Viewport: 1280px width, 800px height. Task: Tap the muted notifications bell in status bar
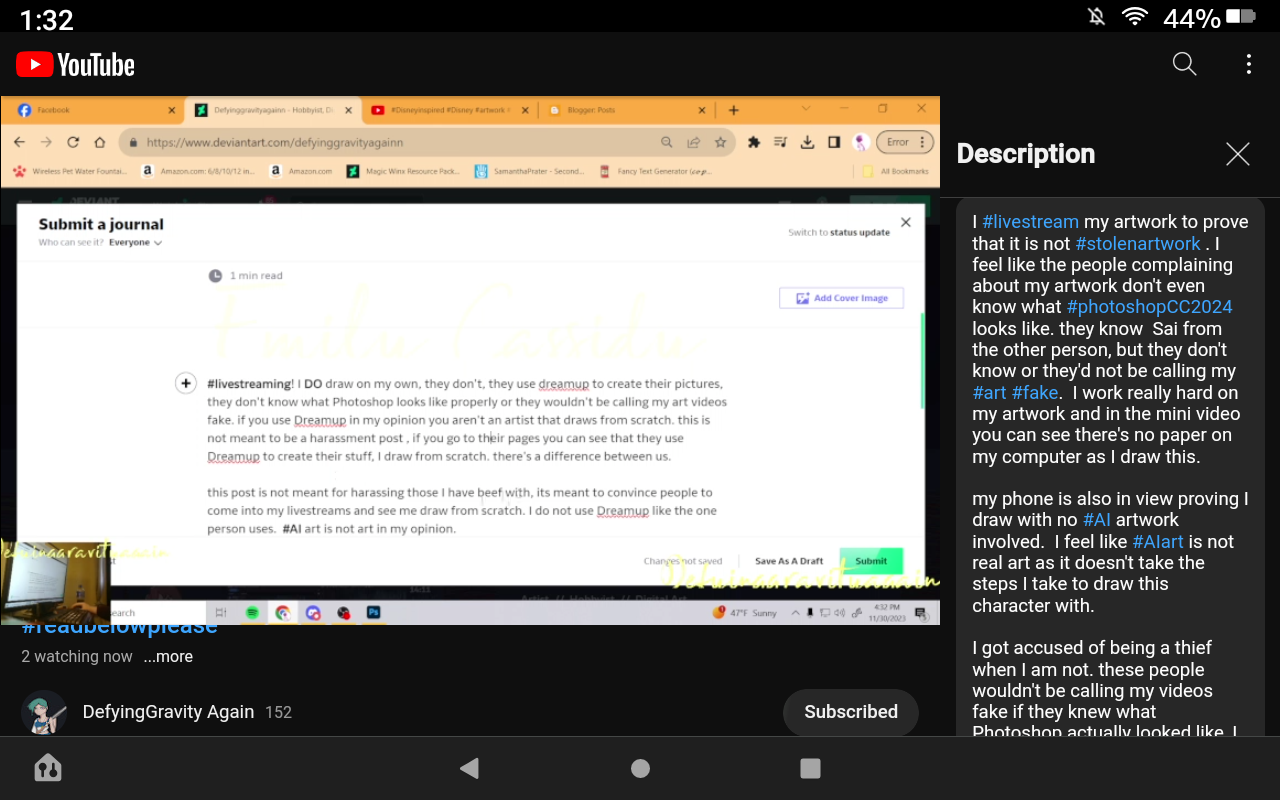pos(1097,17)
